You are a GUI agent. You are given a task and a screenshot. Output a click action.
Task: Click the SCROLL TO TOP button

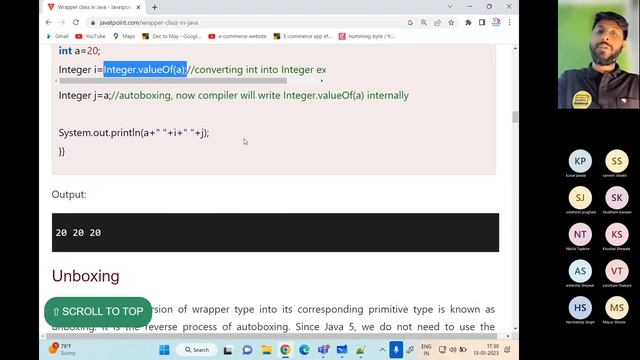98,312
